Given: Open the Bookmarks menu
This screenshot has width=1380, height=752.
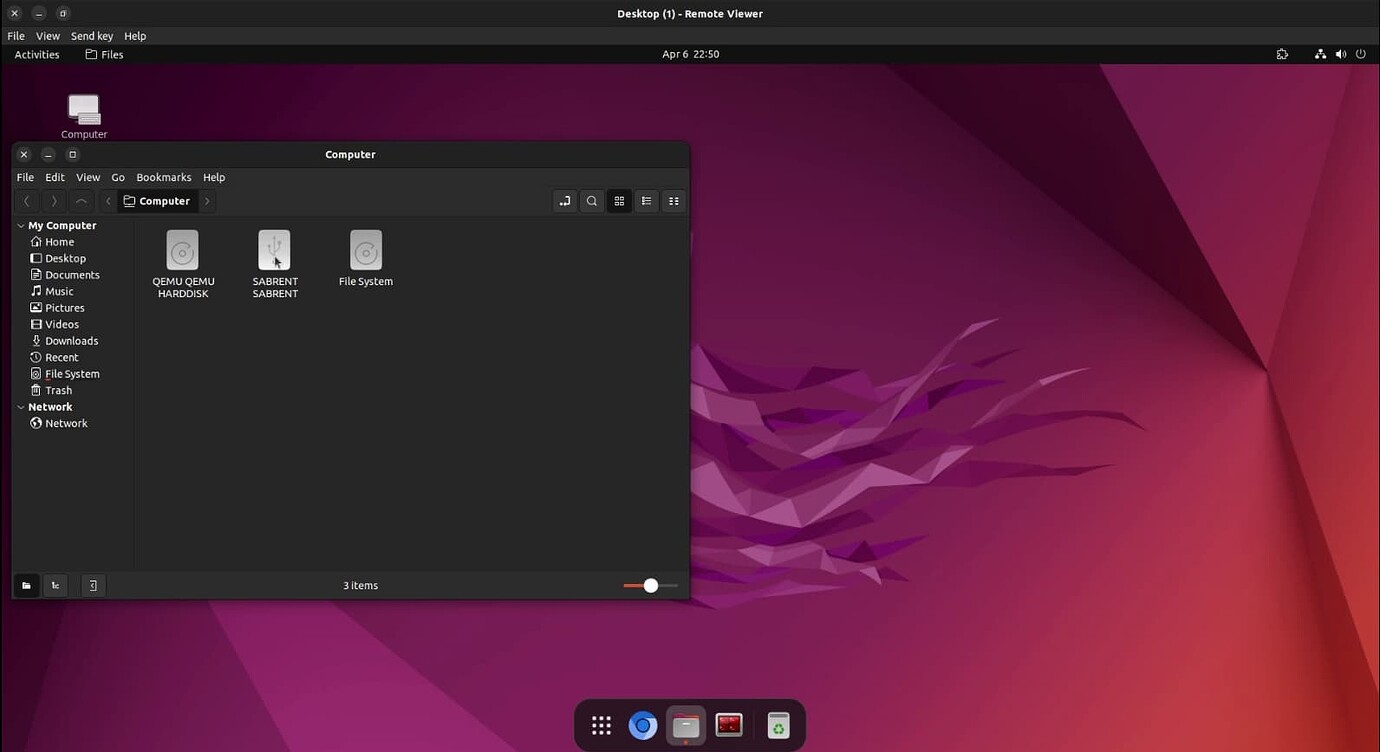Looking at the screenshot, I should (x=163, y=177).
